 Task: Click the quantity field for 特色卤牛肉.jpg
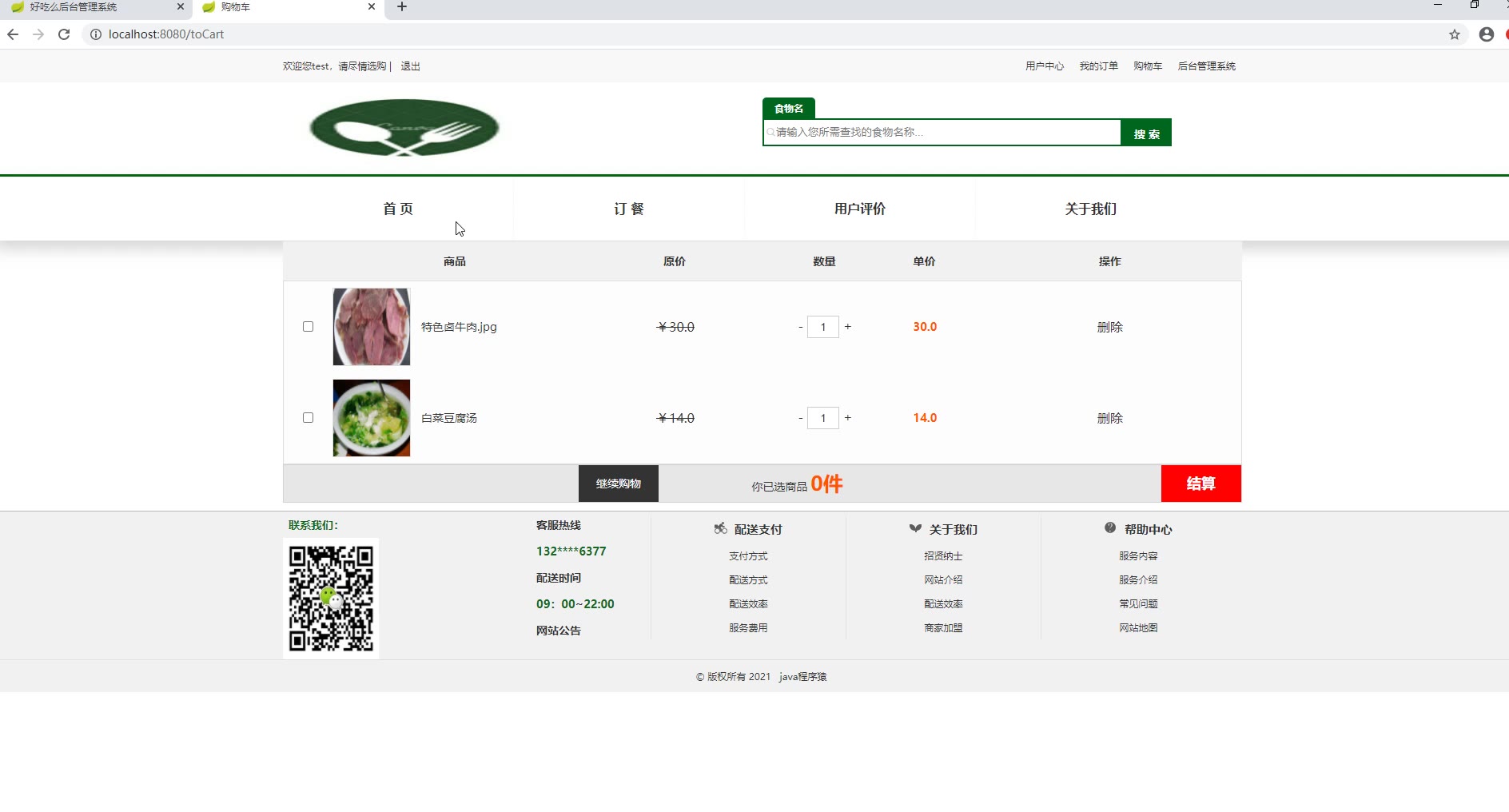coord(823,327)
